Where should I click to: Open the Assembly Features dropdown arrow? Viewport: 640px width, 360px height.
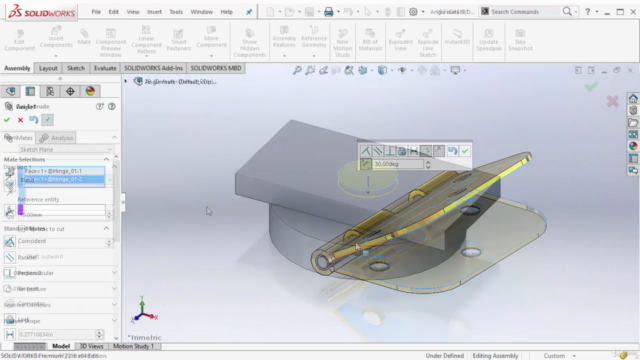pos(284,56)
